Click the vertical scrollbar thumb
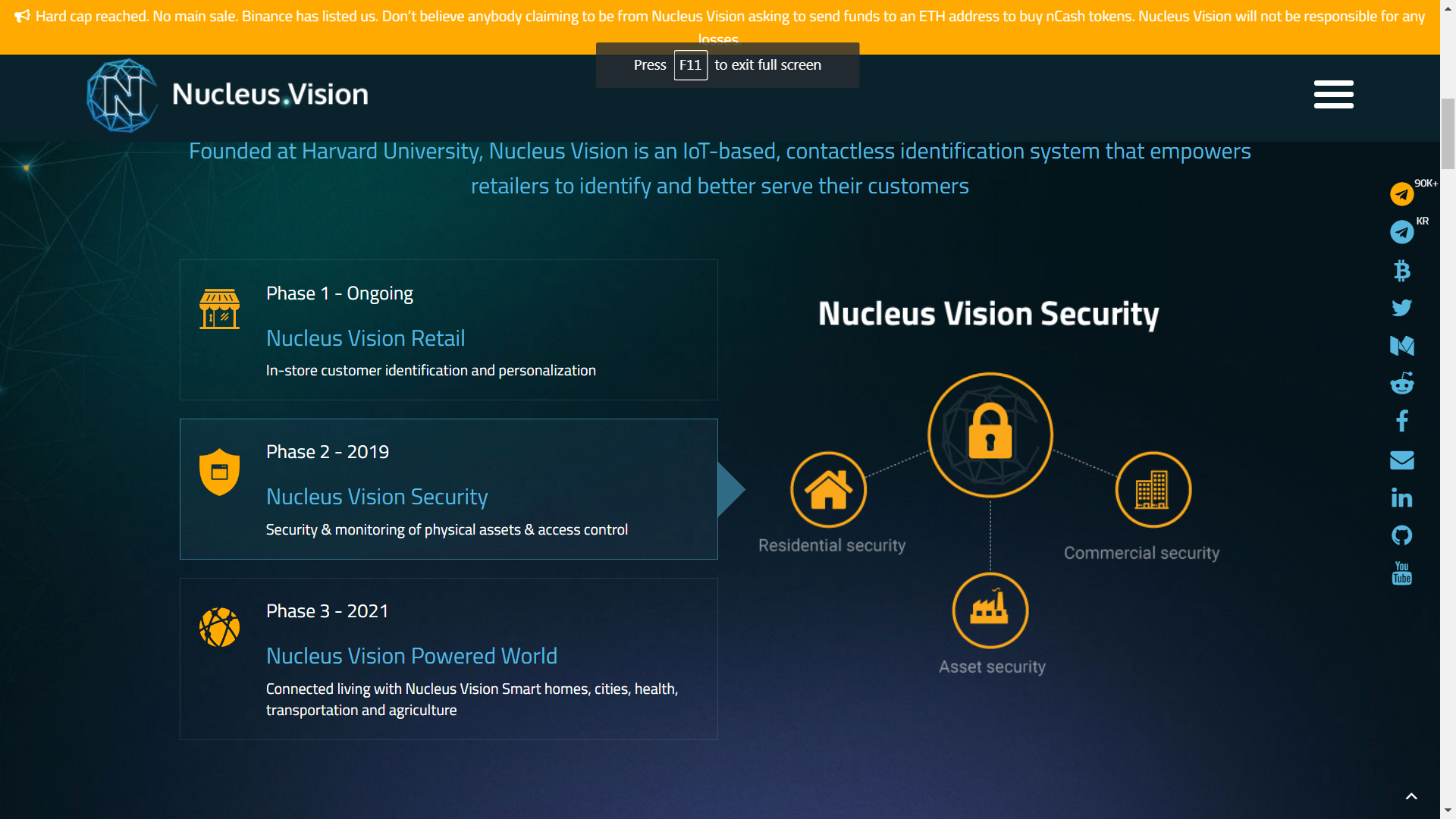This screenshot has height=819, width=1456. click(1448, 133)
